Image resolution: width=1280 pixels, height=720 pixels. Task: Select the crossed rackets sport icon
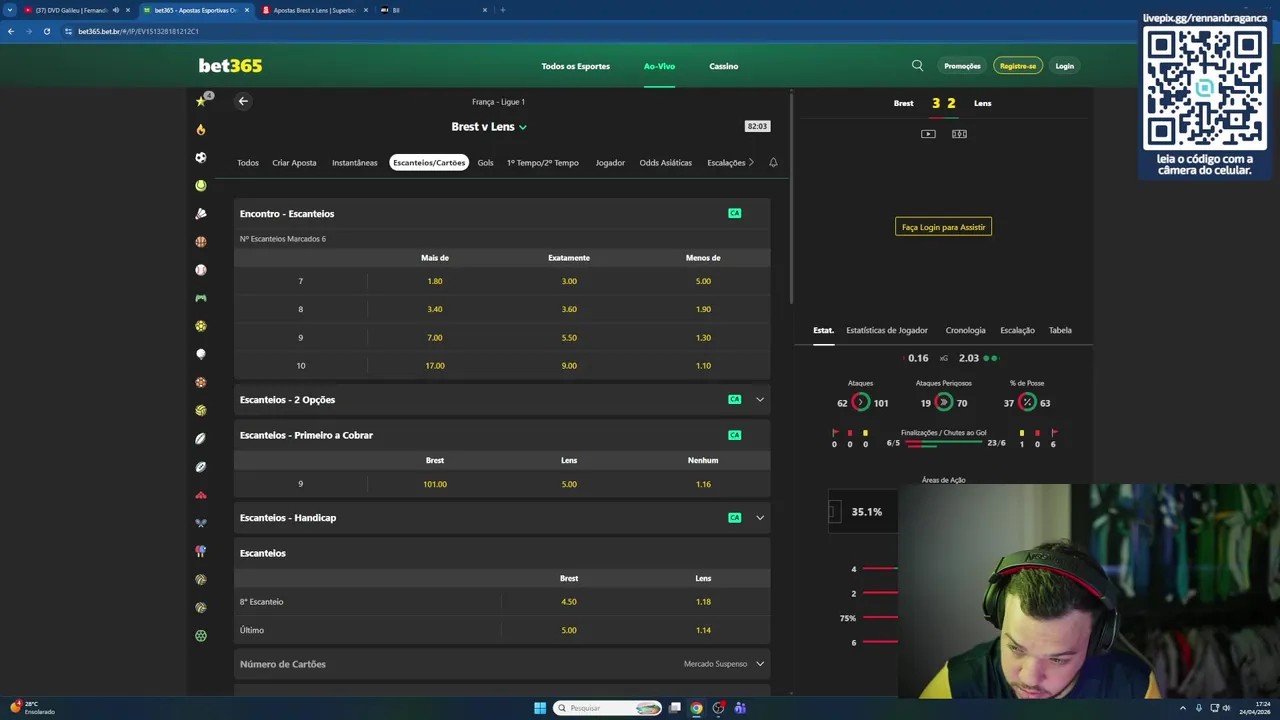click(201, 523)
